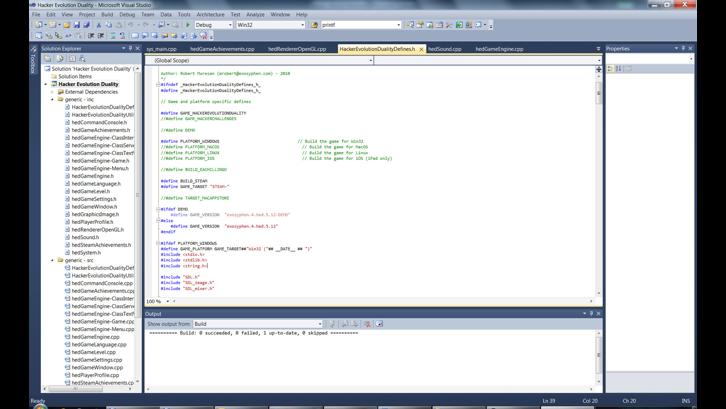Screen dimensions: 726x409
Task: Click the Increase Indent icon
Action: [x=101, y=36]
